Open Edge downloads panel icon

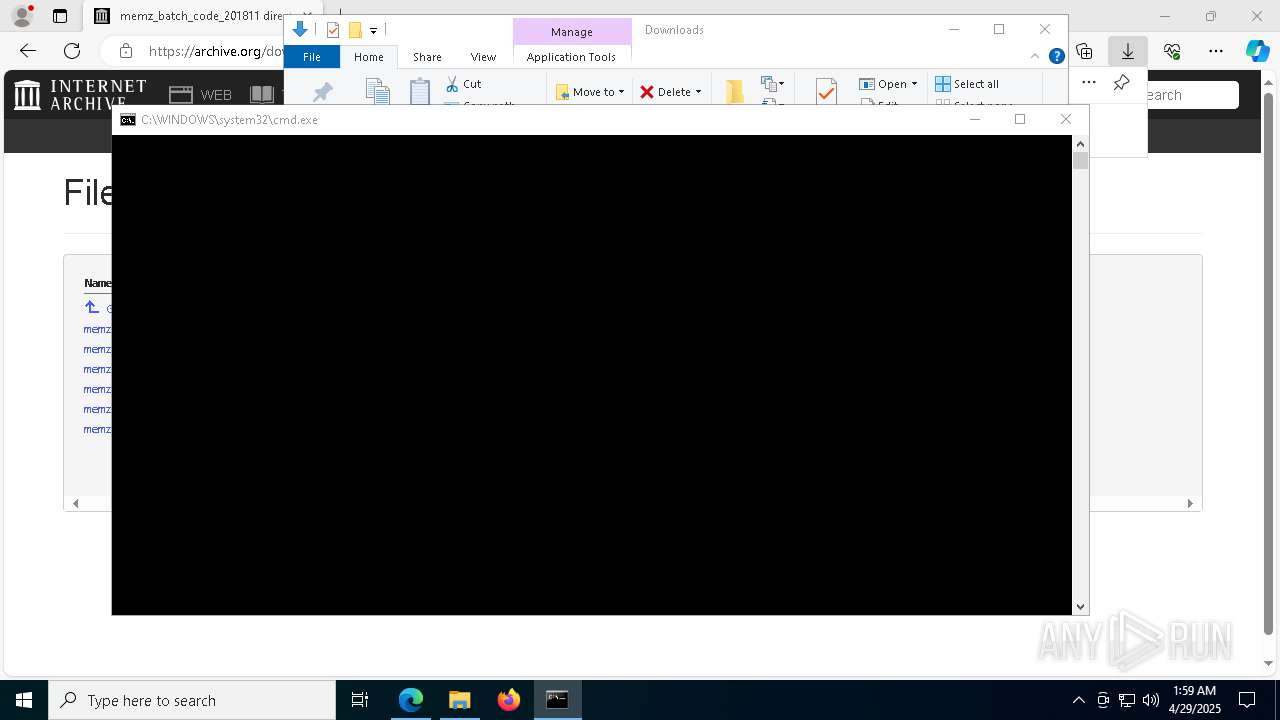click(1128, 51)
